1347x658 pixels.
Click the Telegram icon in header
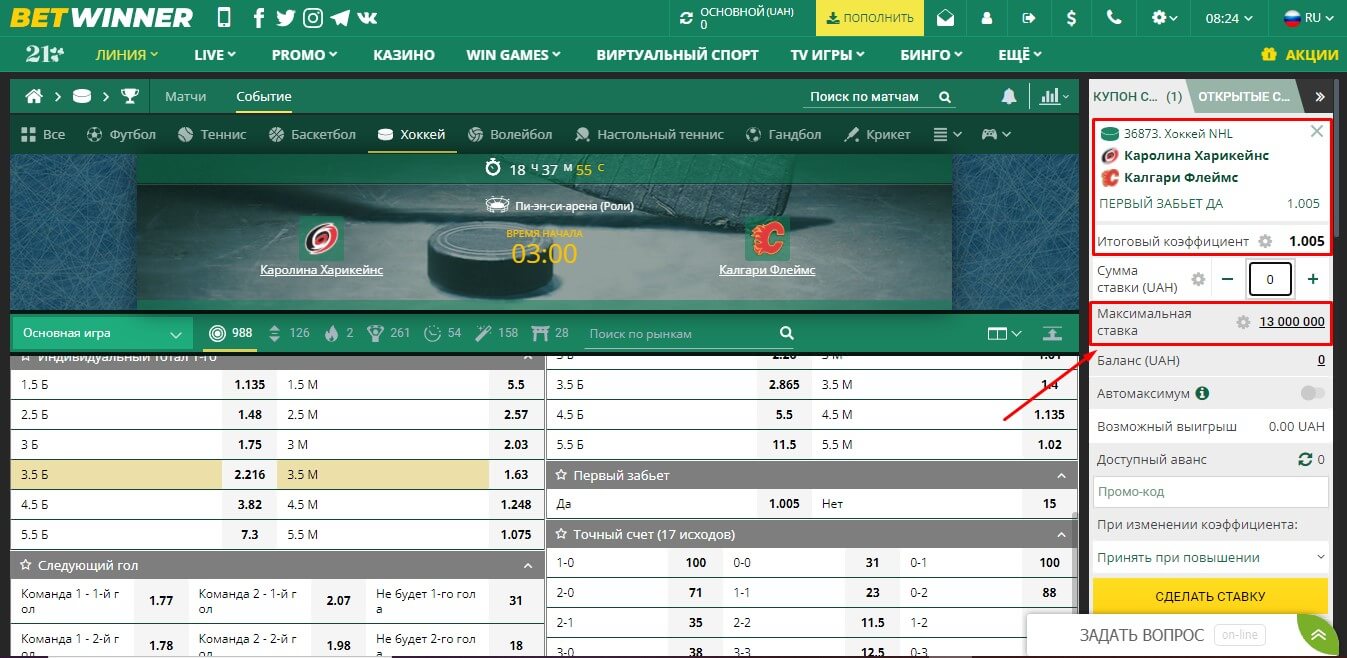point(340,18)
